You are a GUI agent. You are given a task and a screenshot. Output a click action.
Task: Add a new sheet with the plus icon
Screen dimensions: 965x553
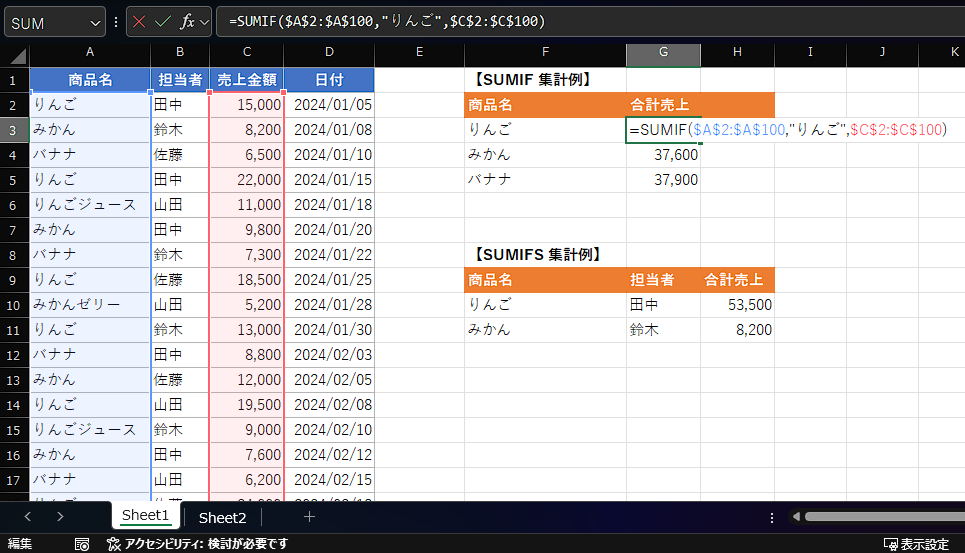click(309, 517)
